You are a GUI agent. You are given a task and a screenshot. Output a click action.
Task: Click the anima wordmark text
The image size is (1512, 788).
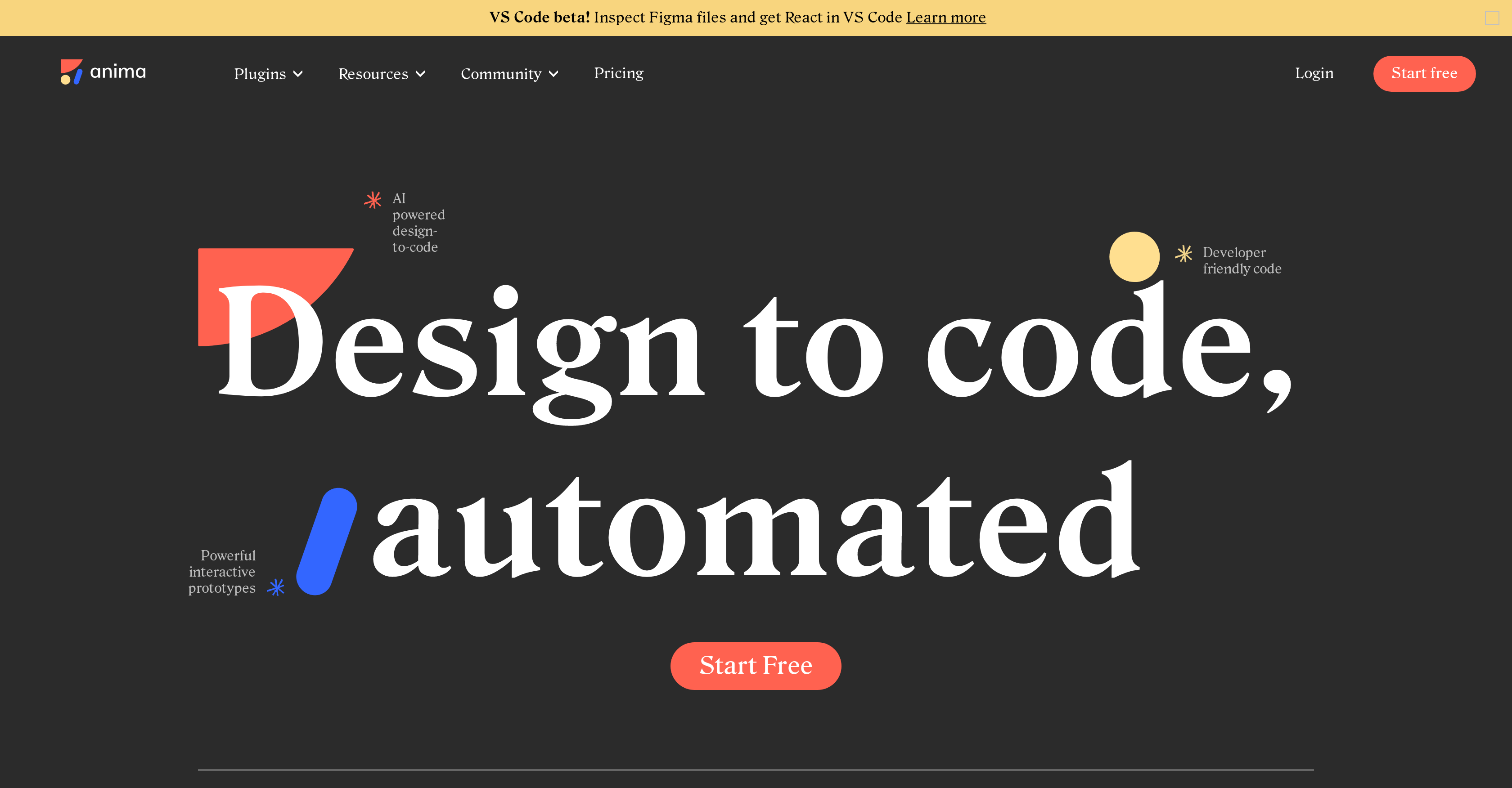118,72
